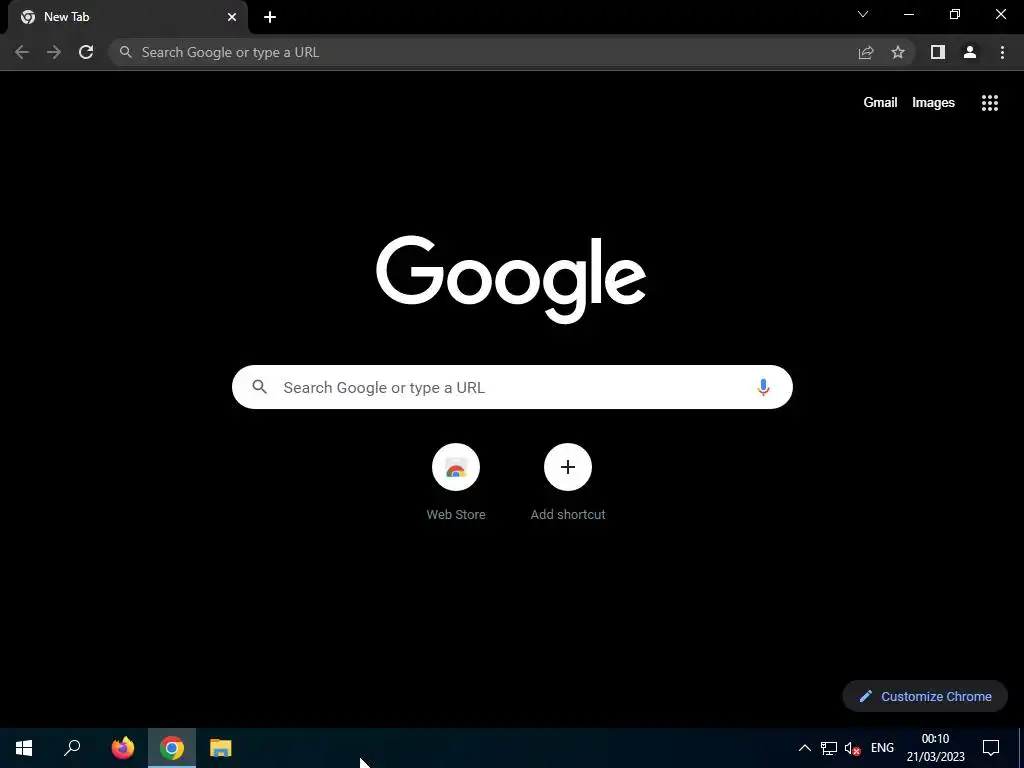Click the network status tray icon
Screen dimensions: 1024x768
coord(829,748)
